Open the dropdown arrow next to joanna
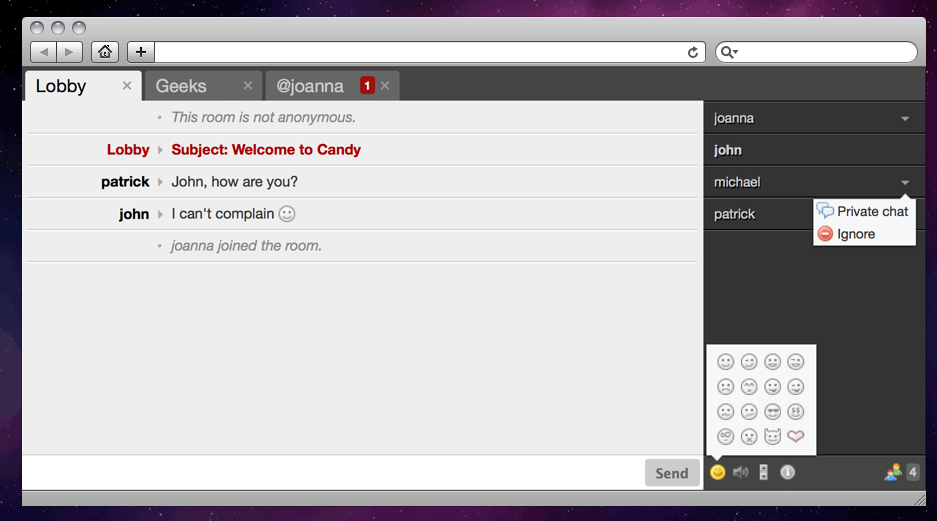The width and height of the screenshot is (937, 521). 905,119
